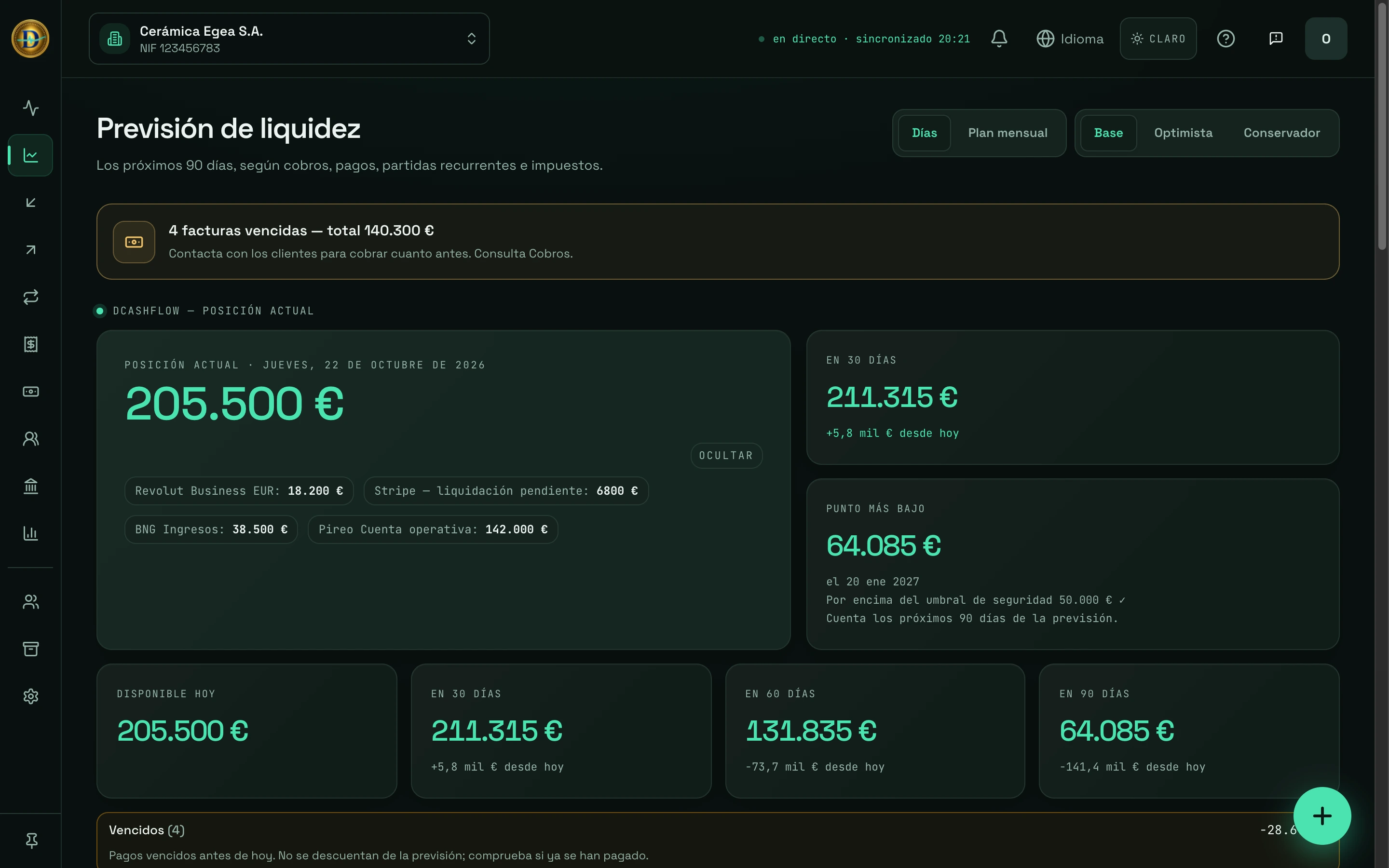Click the 205.500 € current position amount

click(234, 404)
